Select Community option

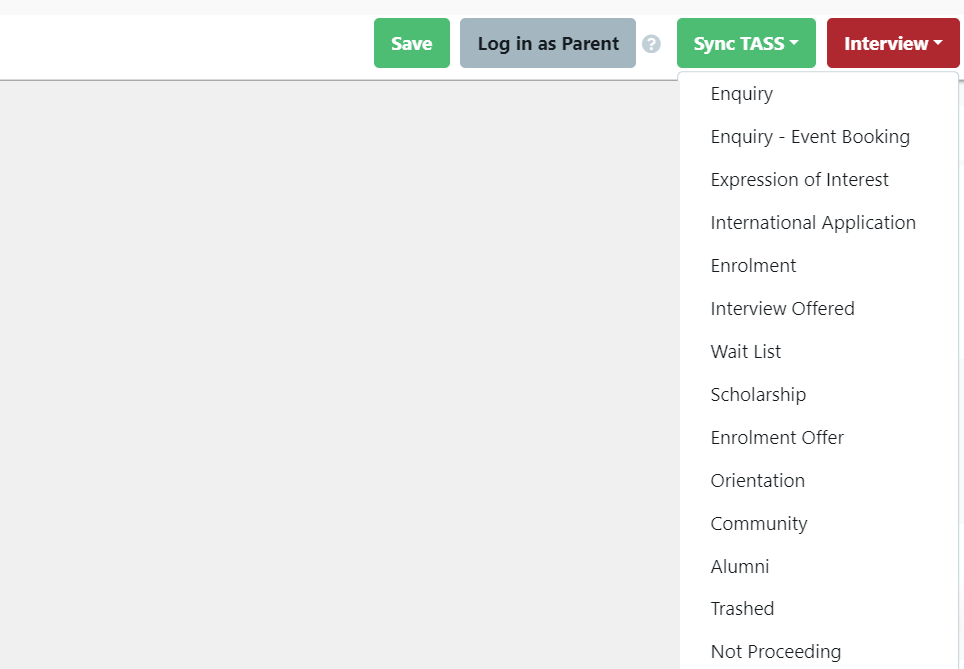(x=759, y=523)
